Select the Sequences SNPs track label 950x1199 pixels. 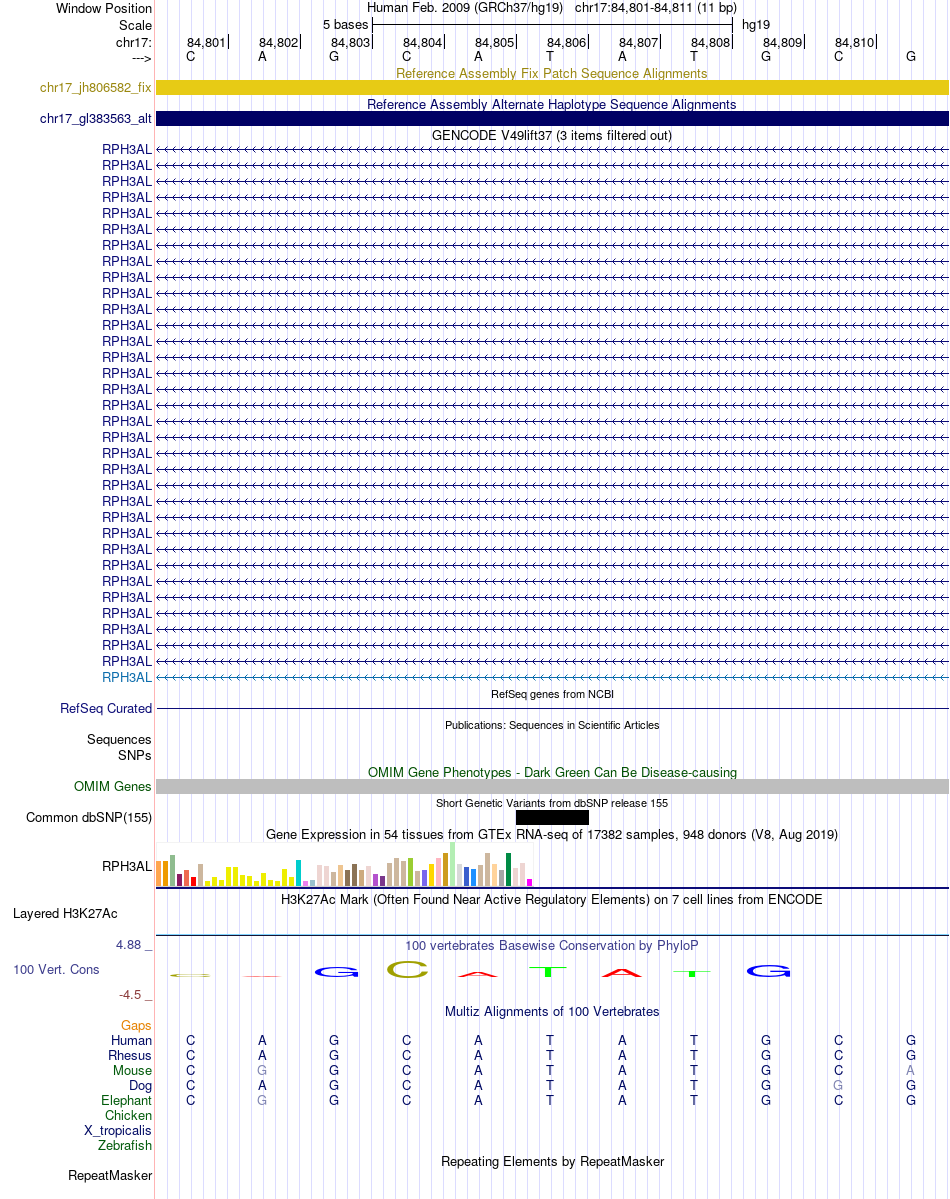[119, 747]
